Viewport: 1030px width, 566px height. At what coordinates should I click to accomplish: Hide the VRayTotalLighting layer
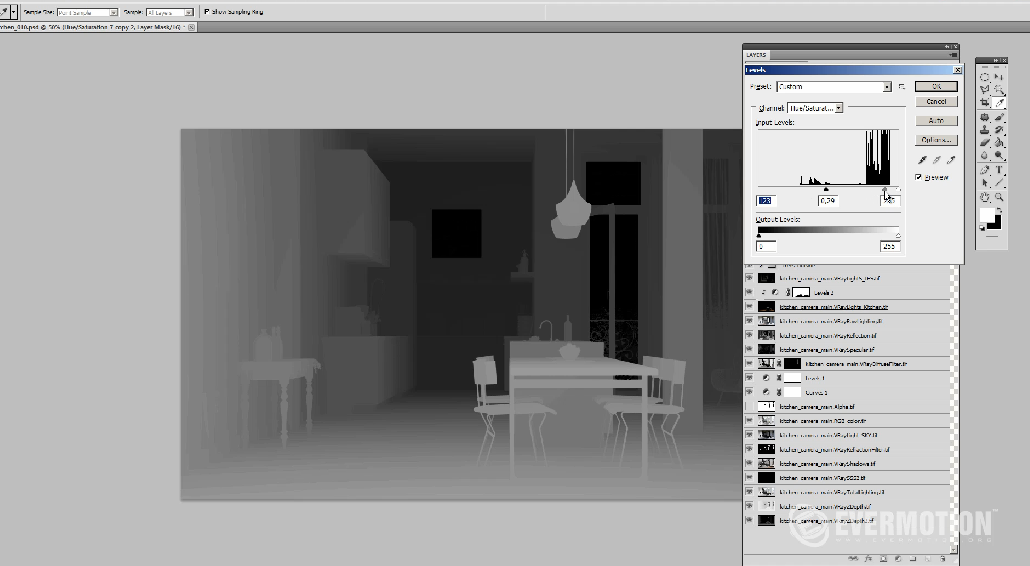749,492
